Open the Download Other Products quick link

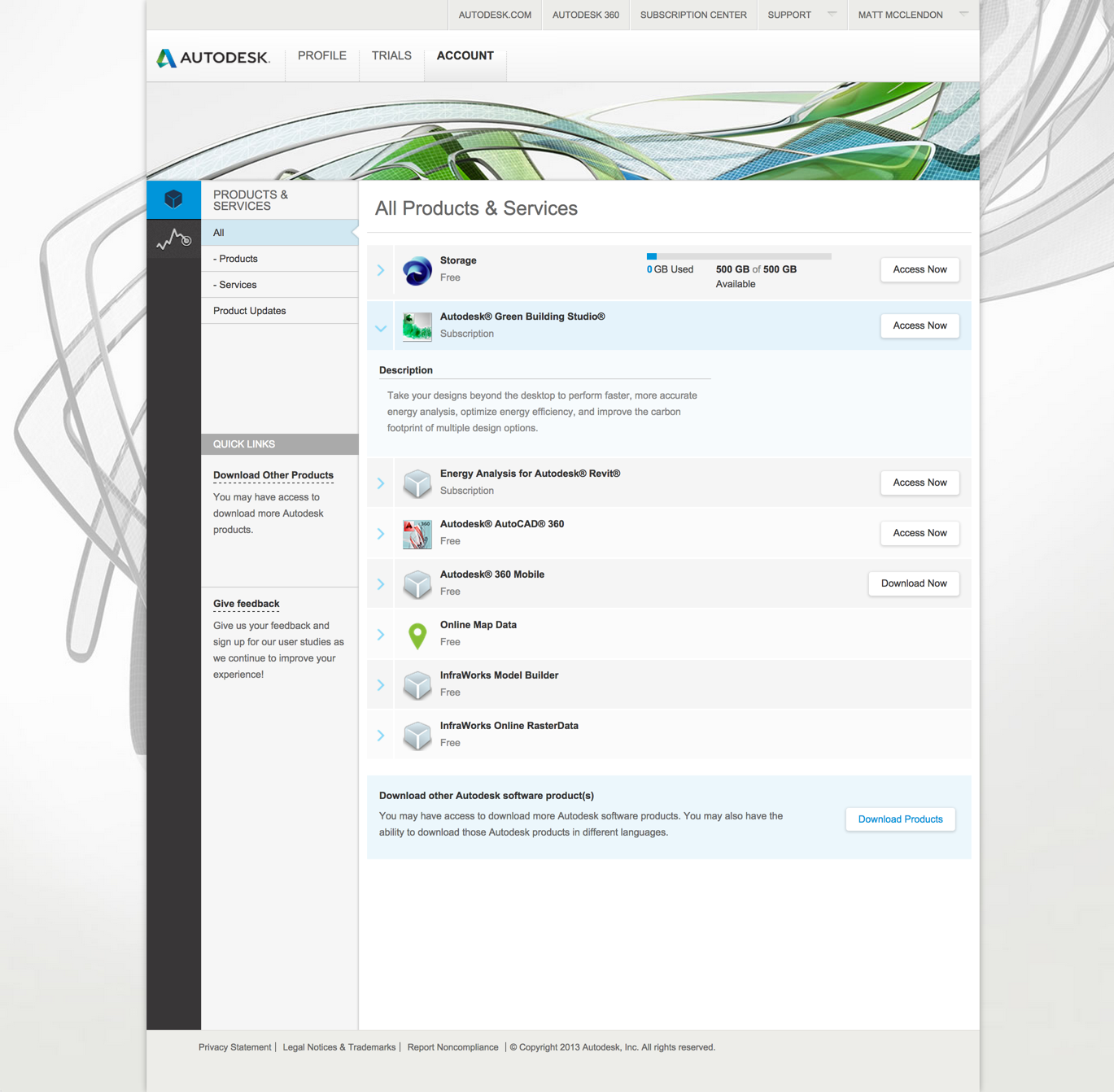tap(273, 475)
